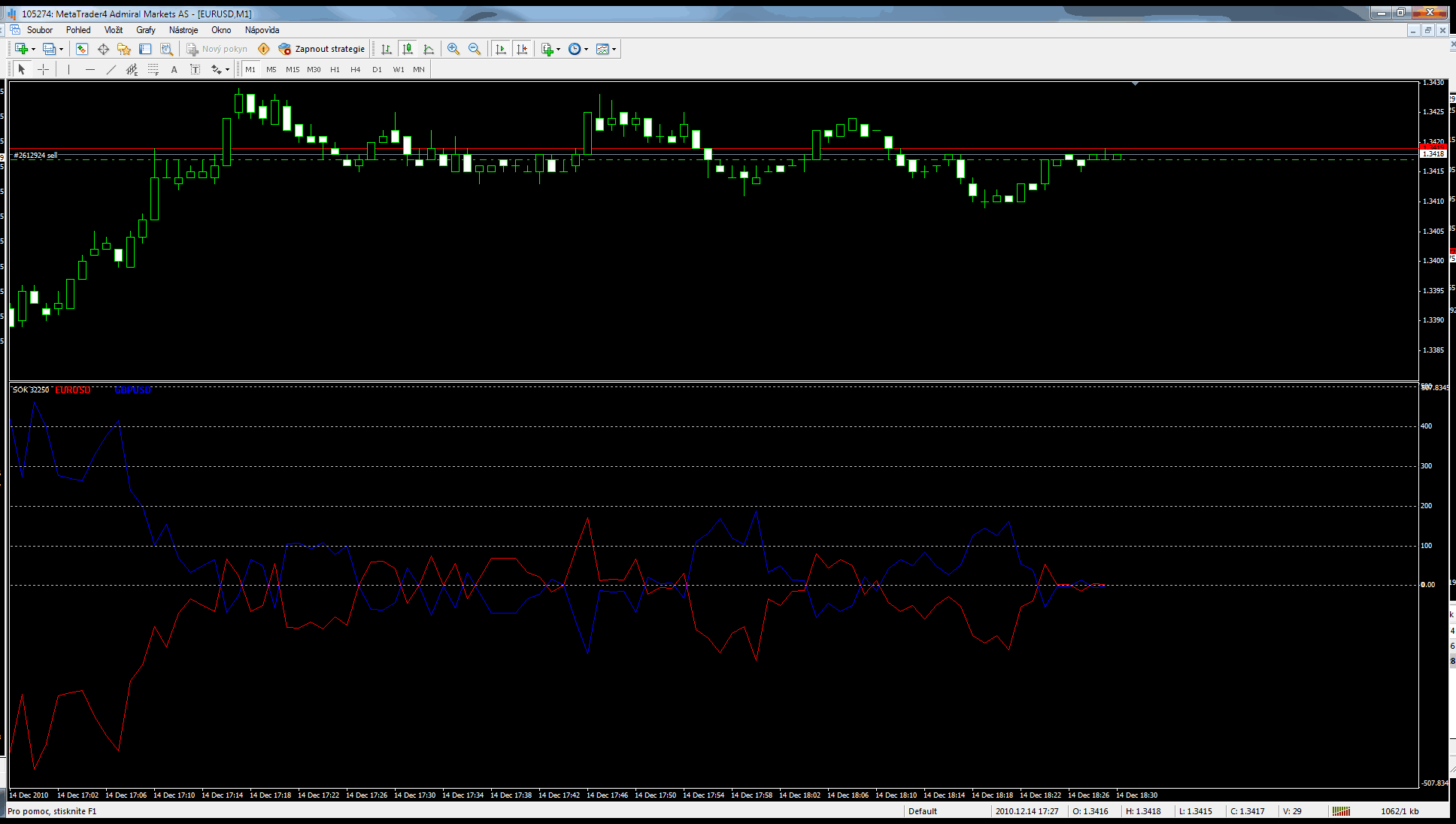Screen dimensions: 1456x824
Task: Select the D1 timeframe
Action: 377,69
